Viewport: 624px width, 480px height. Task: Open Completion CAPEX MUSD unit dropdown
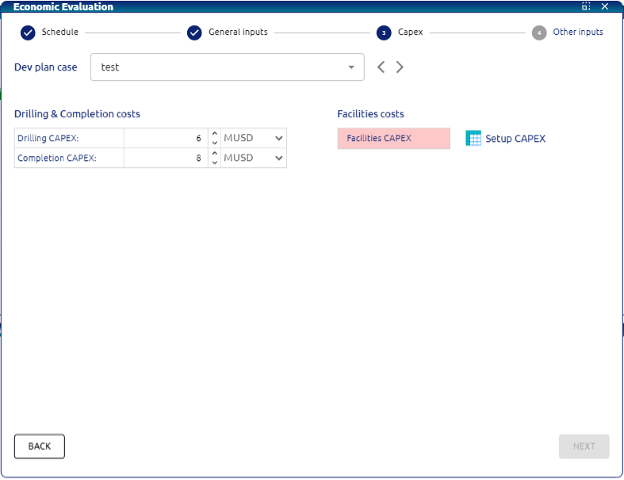pyautogui.click(x=278, y=158)
